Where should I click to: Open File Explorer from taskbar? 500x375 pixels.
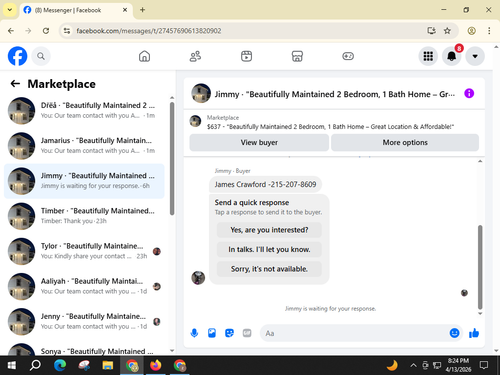[x=108, y=365]
